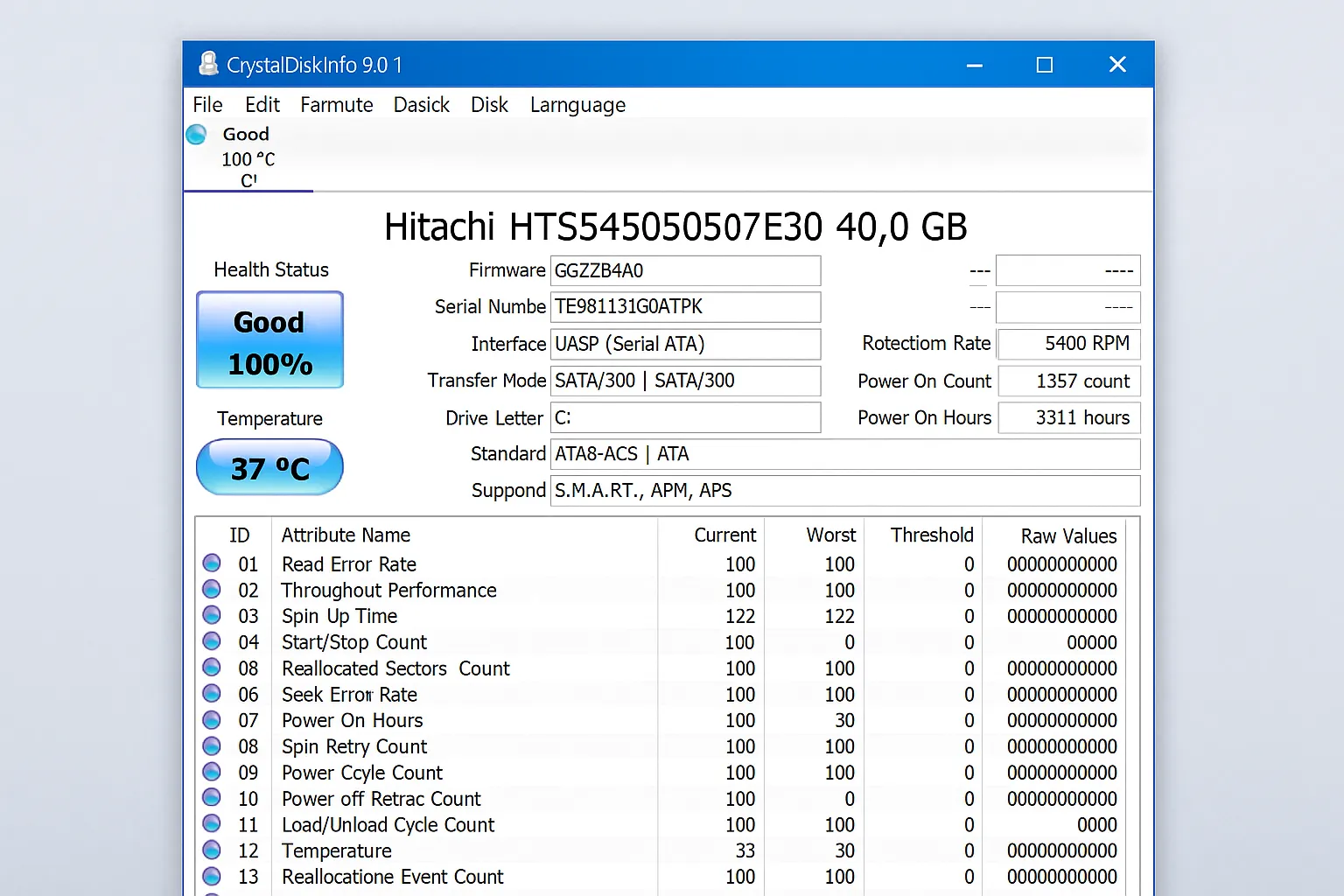Click the Raw Values column header
This screenshot has width=1344, height=896.
1067,535
